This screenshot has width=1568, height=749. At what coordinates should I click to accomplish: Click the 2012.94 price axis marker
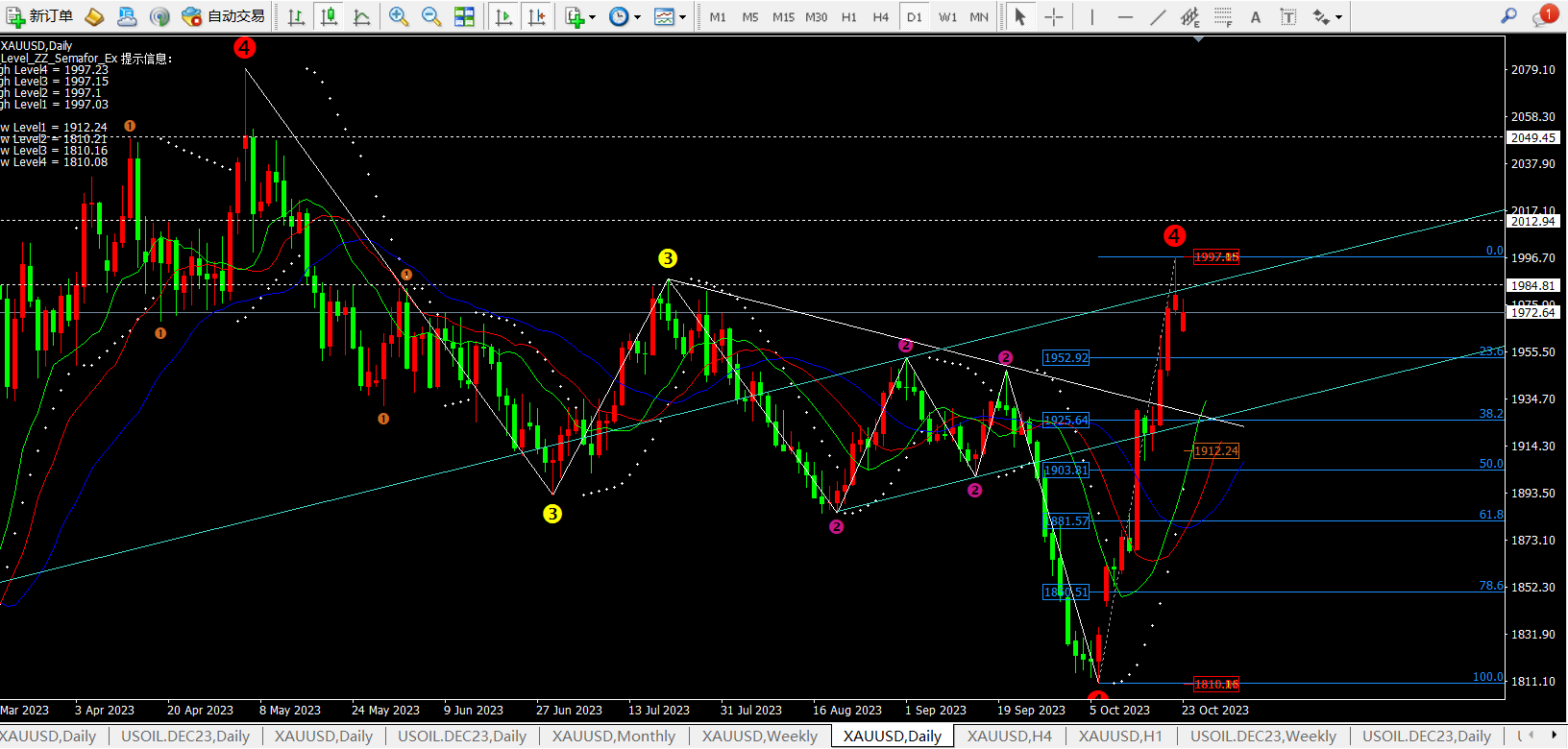(x=1533, y=222)
